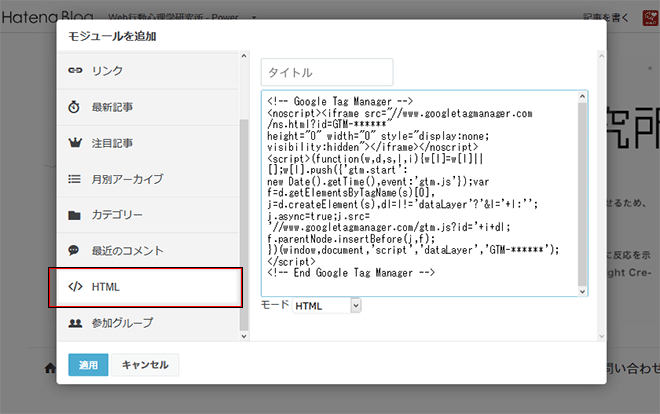Click module list scroll up arrow

[244, 56]
